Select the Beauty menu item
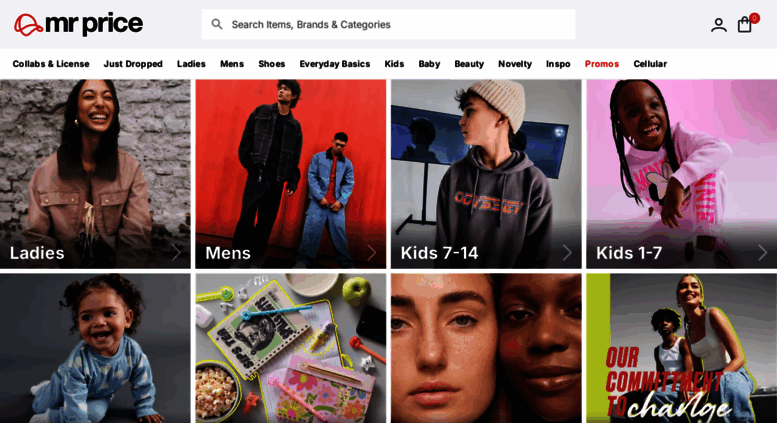This screenshot has width=777, height=423. coord(469,64)
